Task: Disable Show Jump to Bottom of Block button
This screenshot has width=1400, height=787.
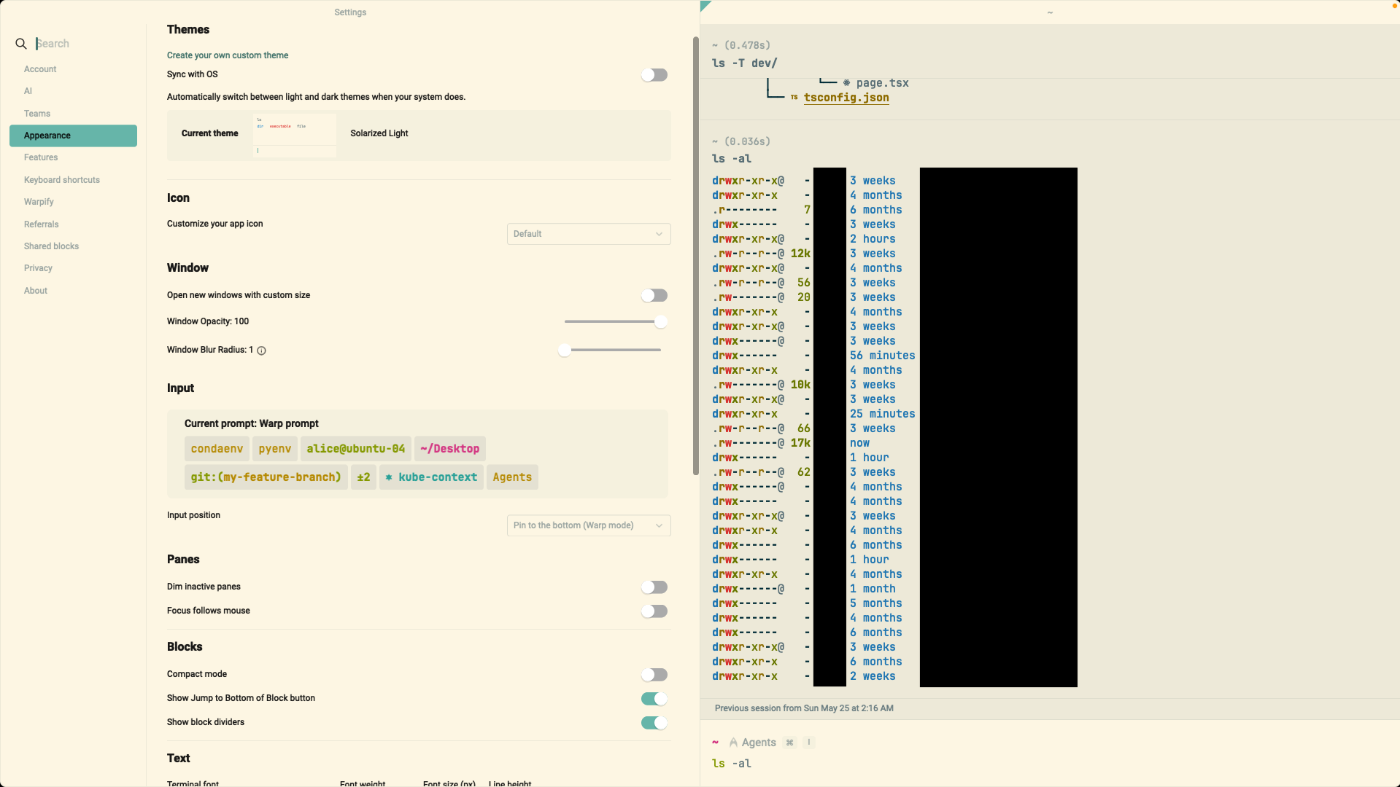Action: [x=654, y=699]
